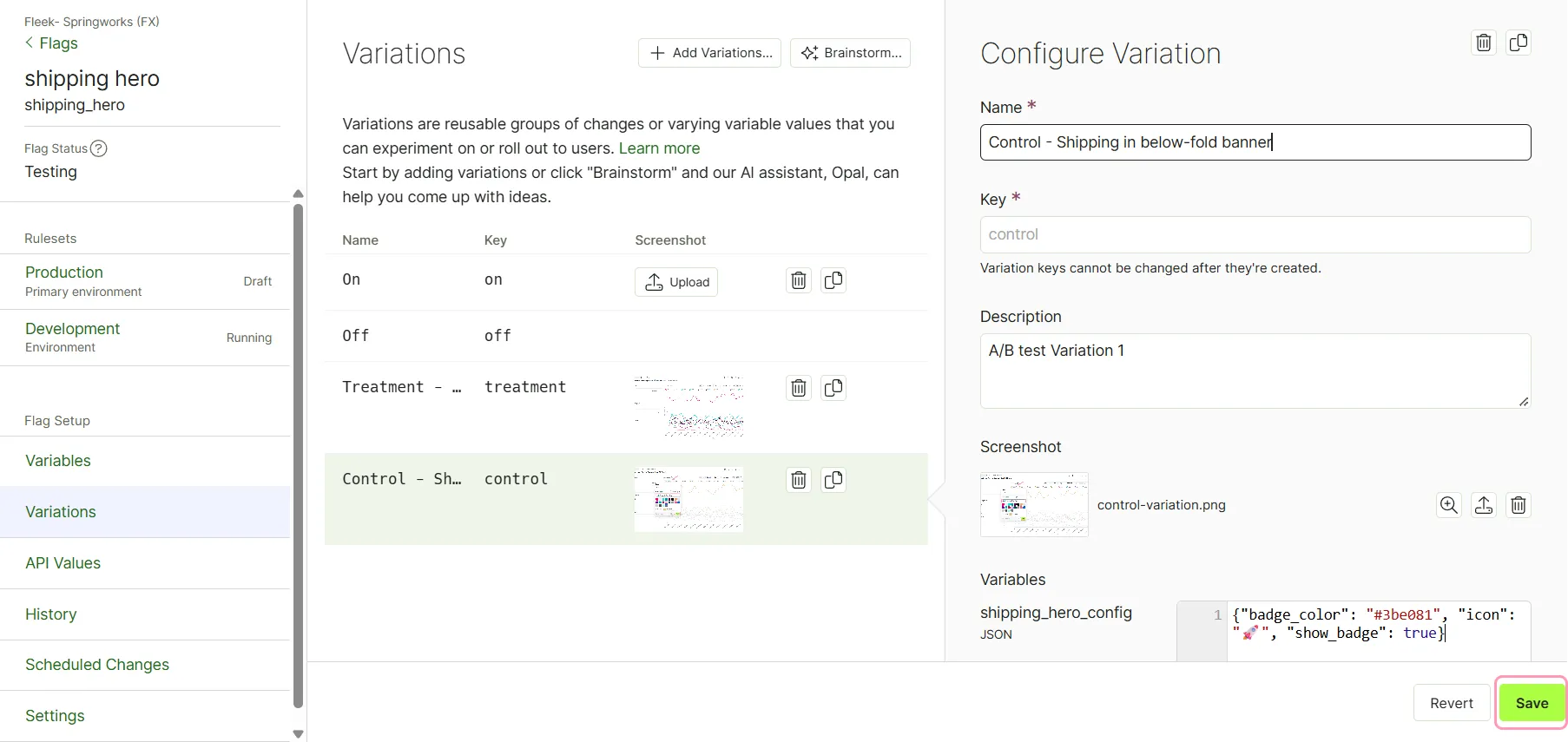The height and width of the screenshot is (742, 1568).
Task: Open the Flag Status help icon
Action: point(99,148)
